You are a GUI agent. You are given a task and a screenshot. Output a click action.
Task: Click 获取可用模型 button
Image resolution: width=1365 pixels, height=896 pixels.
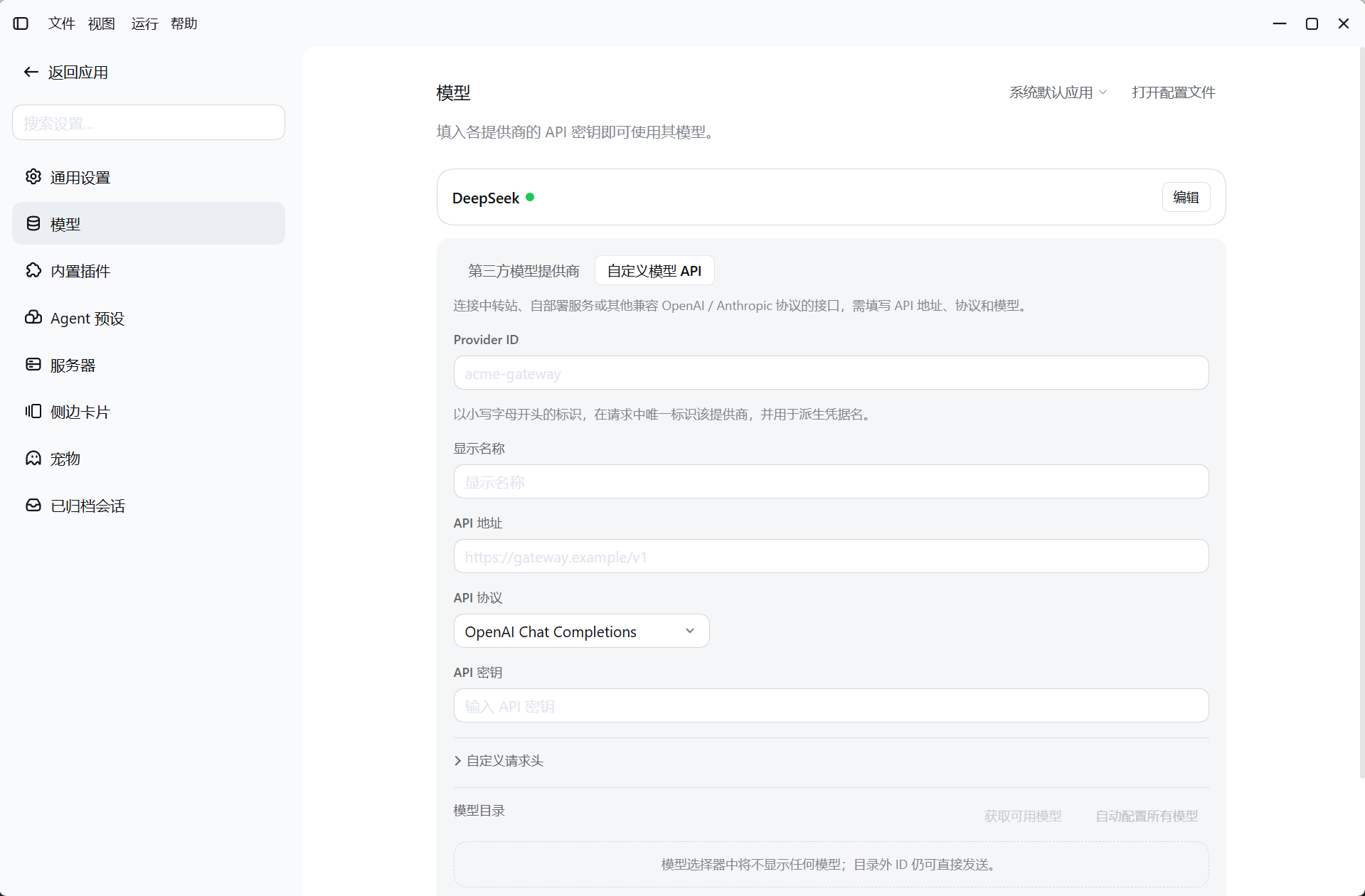click(x=1023, y=816)
